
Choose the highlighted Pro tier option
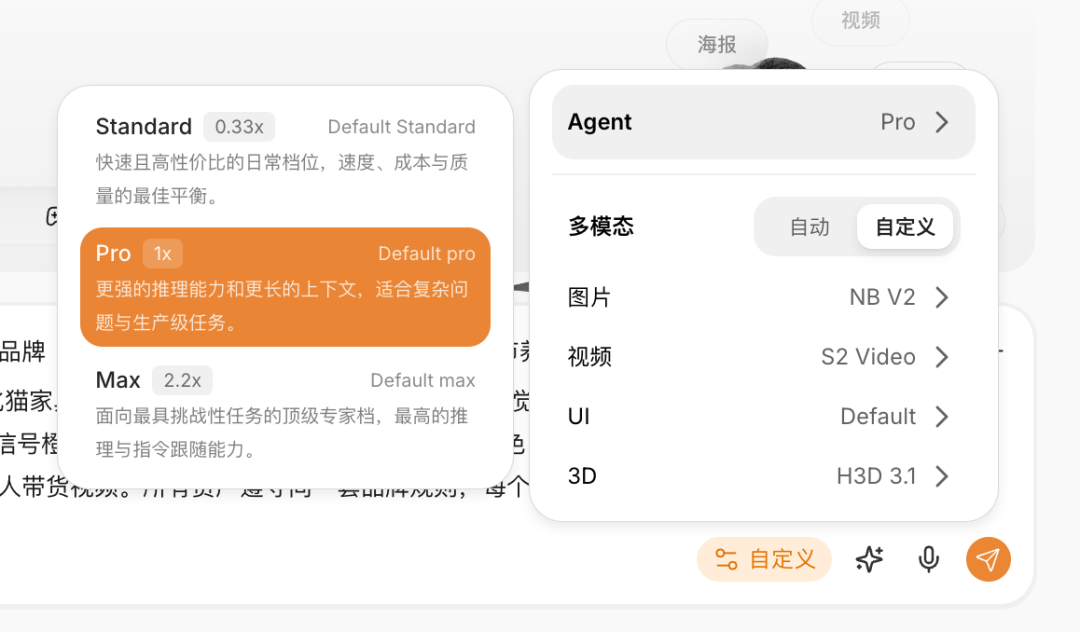(x=285, y=287)
